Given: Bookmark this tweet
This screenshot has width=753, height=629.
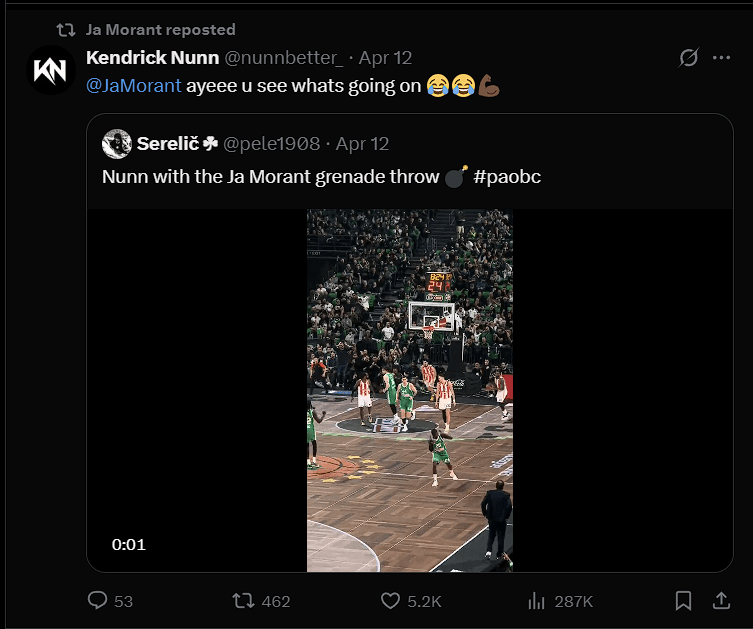Looking at the screenshot, I should [x=684, y=601].
